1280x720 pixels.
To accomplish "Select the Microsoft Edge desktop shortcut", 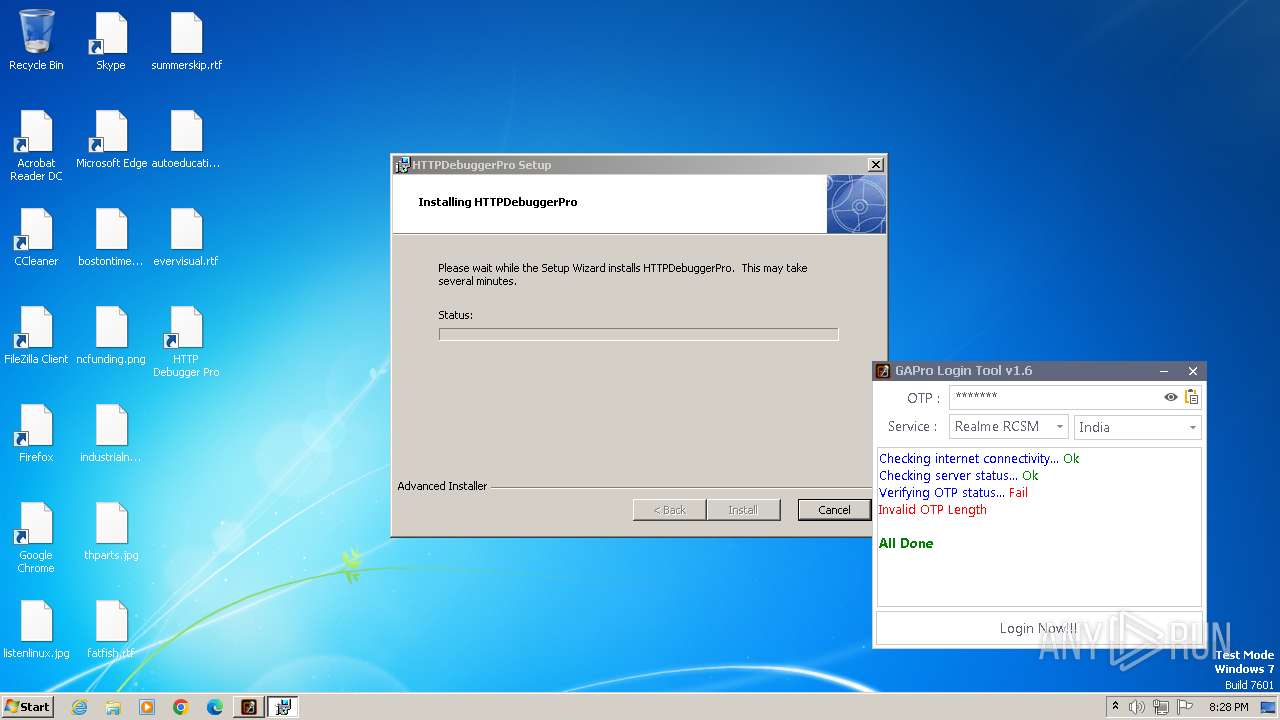I will pos(111,138).
